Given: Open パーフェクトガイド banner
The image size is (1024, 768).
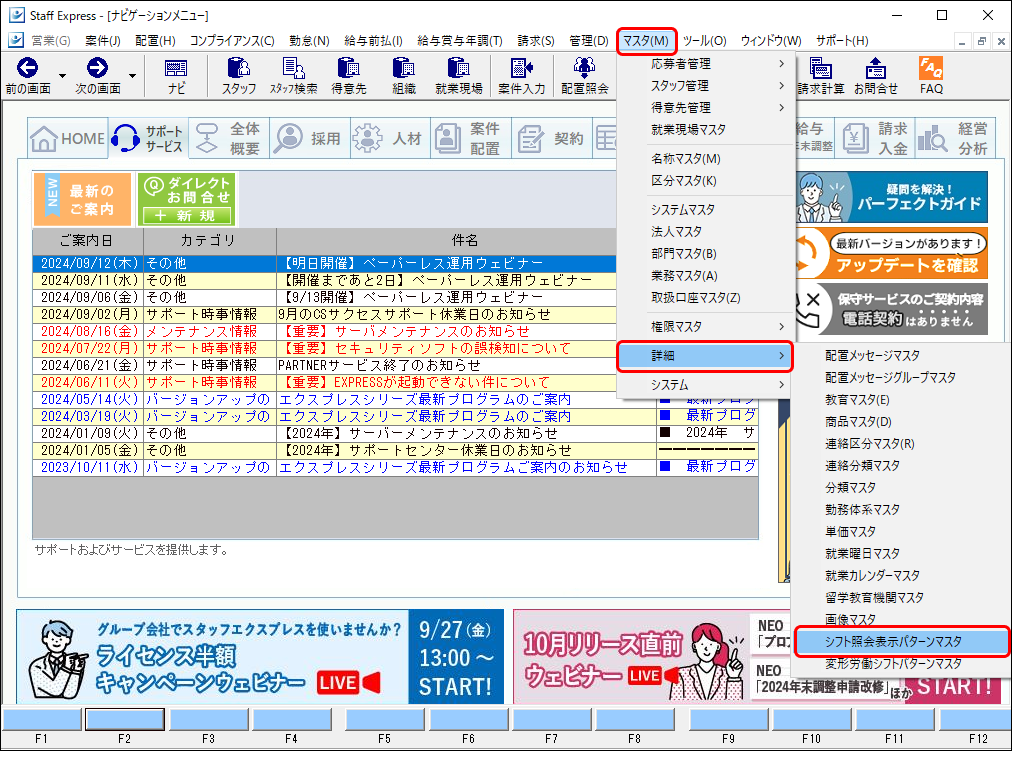Looking at the screenshot, I should [891, 197].
